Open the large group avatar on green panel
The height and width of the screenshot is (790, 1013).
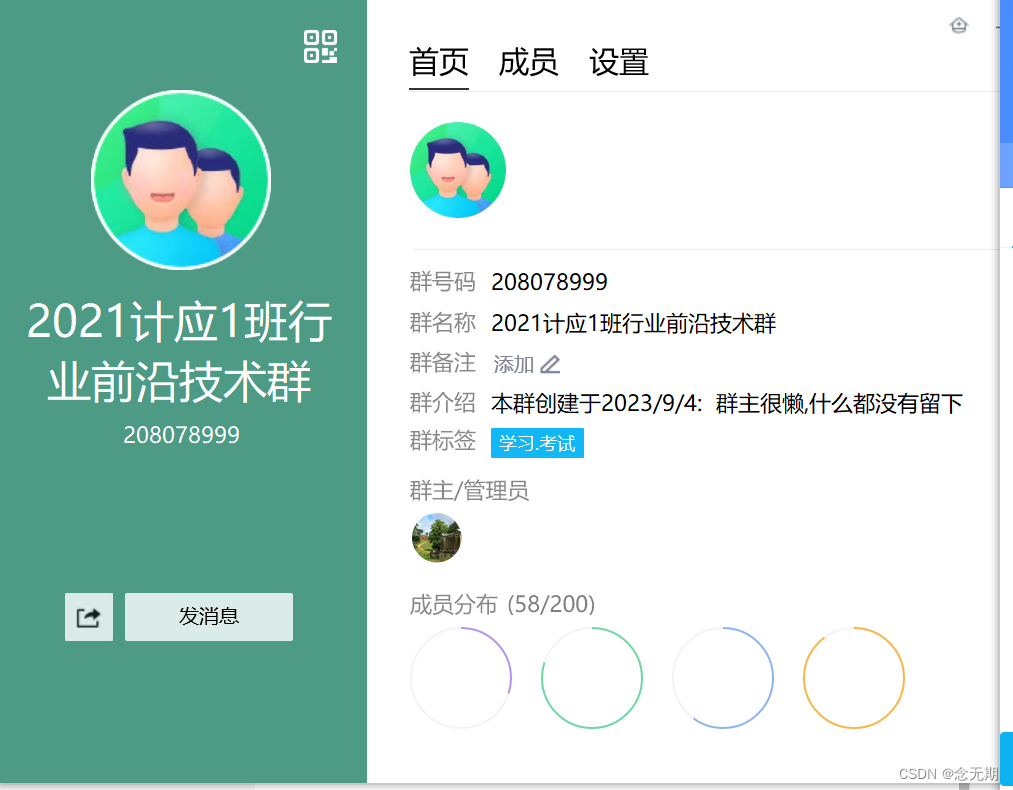click(181, 180)
